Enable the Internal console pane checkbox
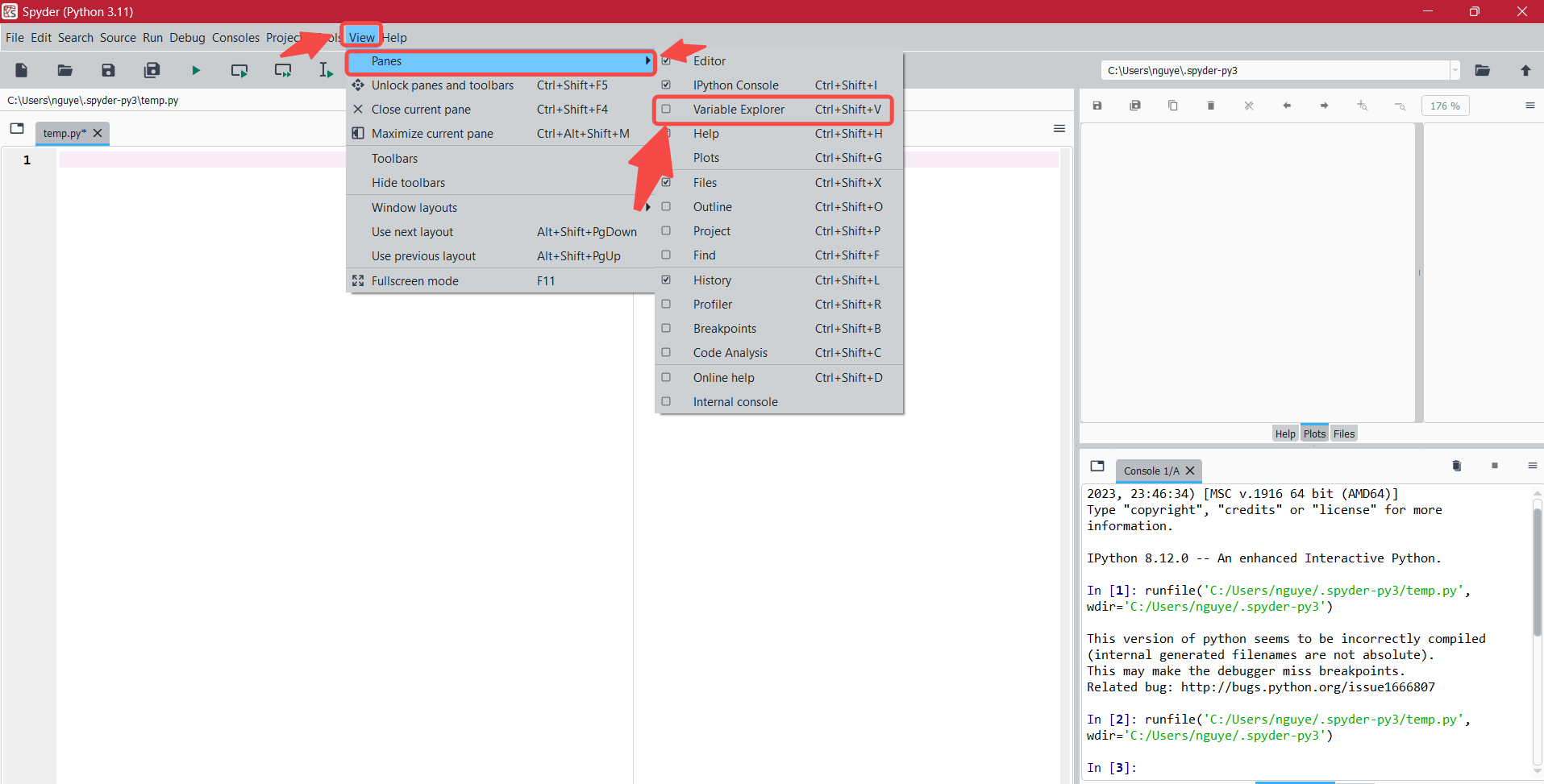The height and width of the screenshot is (784, 1544). click(x=666, y=401)
